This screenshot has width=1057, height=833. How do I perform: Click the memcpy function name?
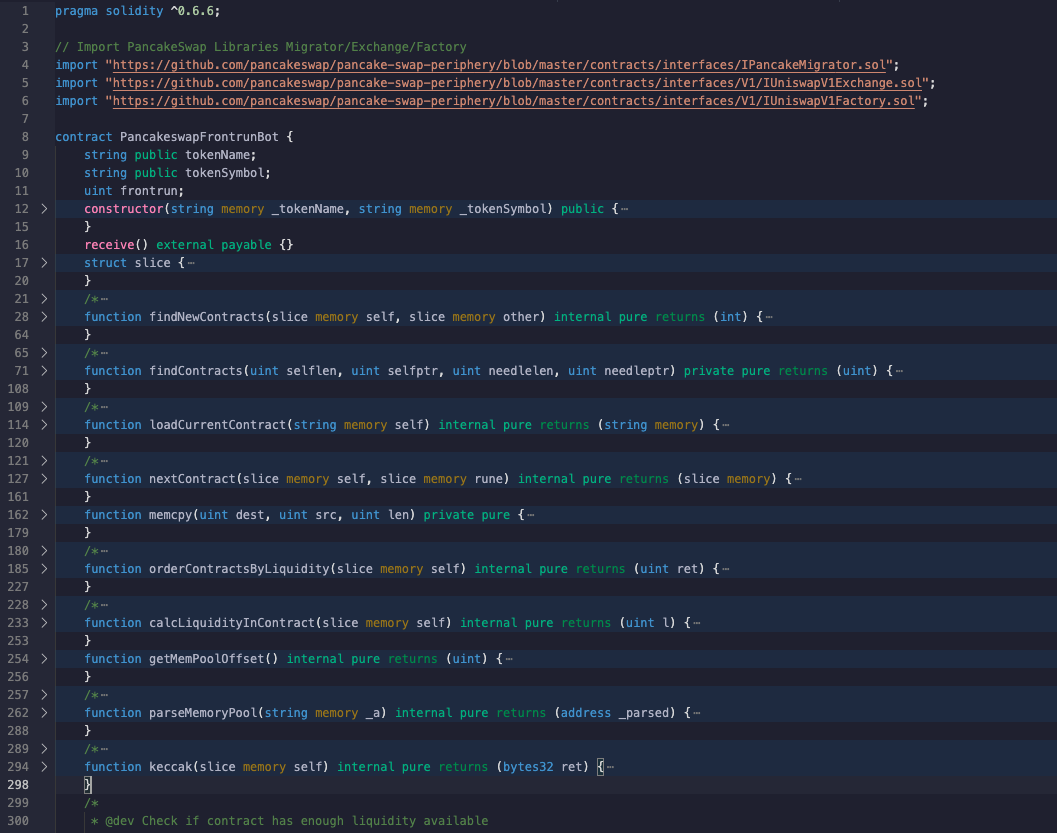[171, 515]
